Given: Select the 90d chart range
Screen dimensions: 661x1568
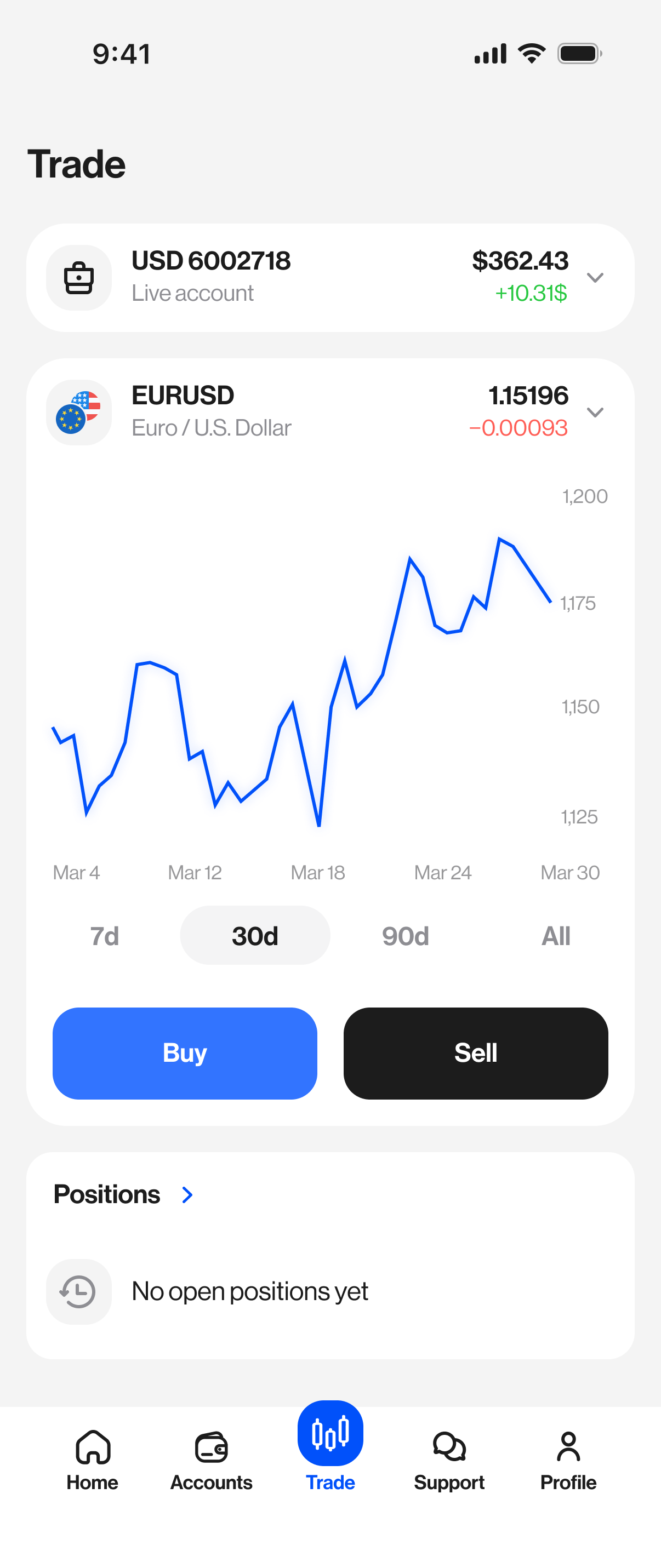Looking at the screenshot, I should (405, 936).
